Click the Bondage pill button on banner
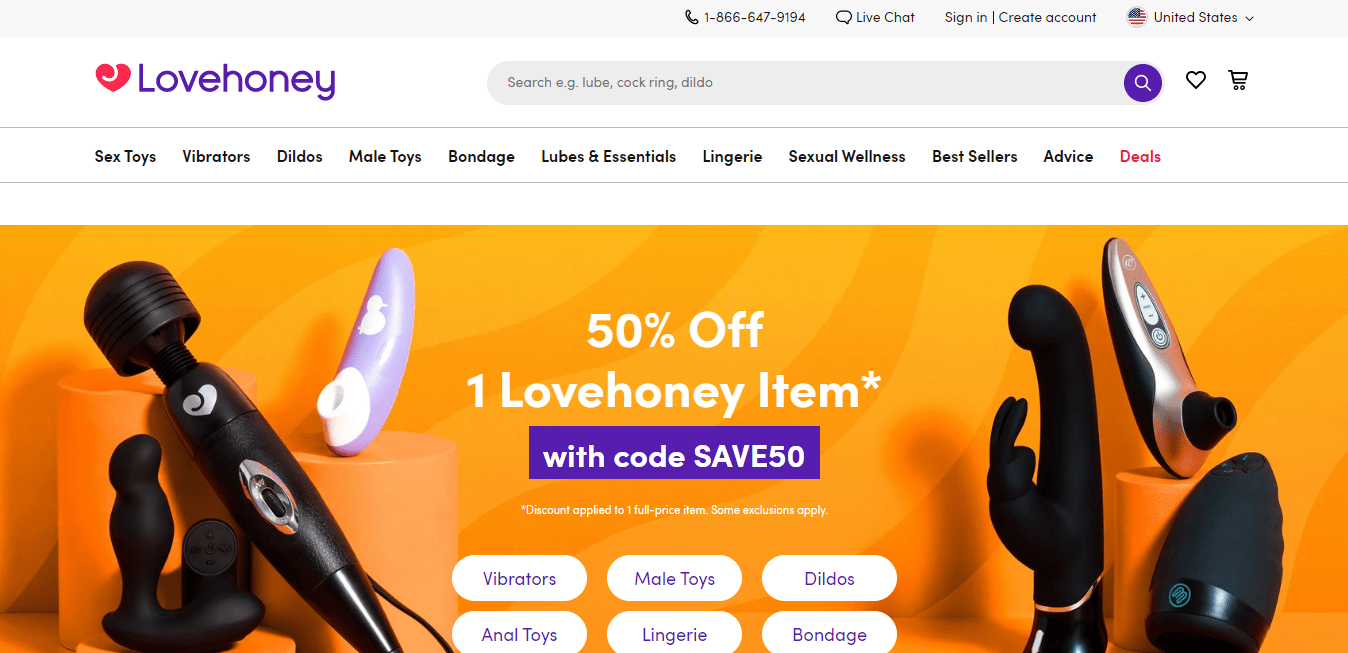 click(829, 634)
